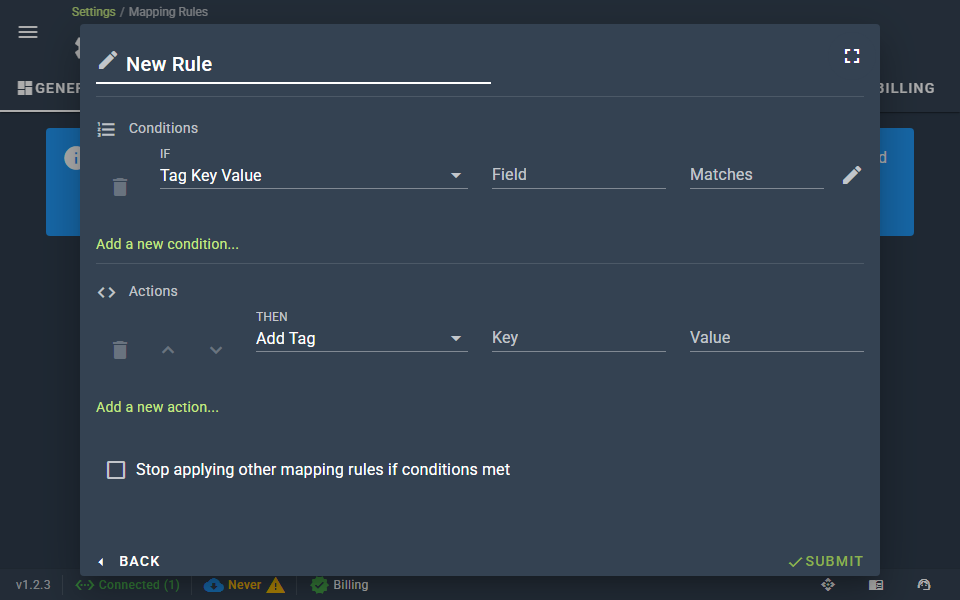Click the green Billing verified badge
The image size is (960, 600).
click(x=319, y=585)
